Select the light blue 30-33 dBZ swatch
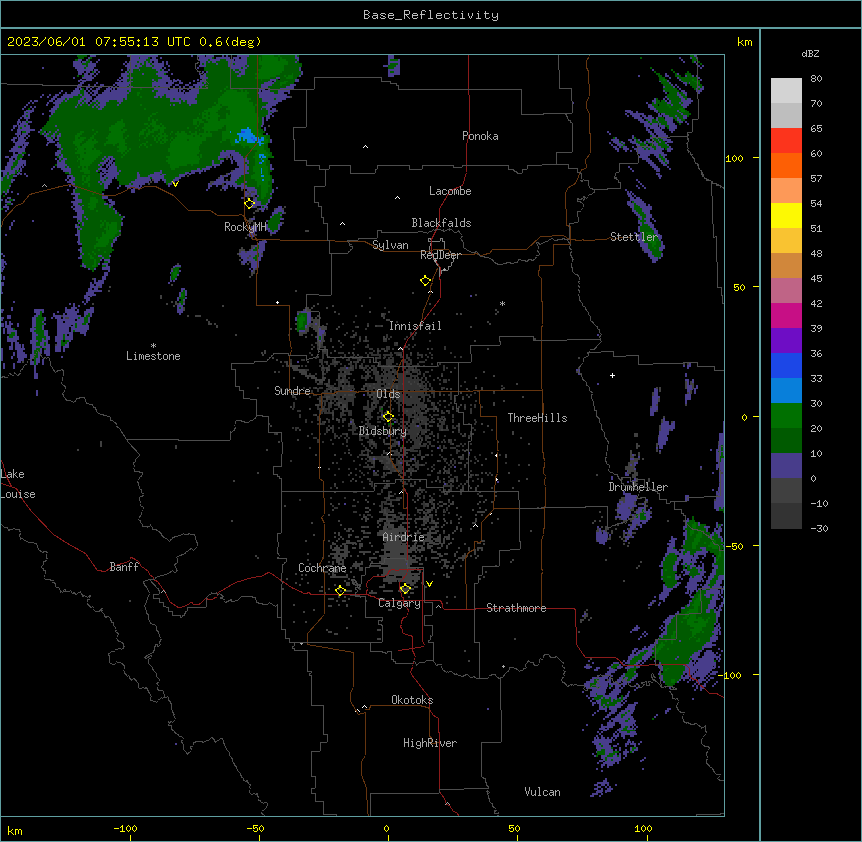 point(786,391)
